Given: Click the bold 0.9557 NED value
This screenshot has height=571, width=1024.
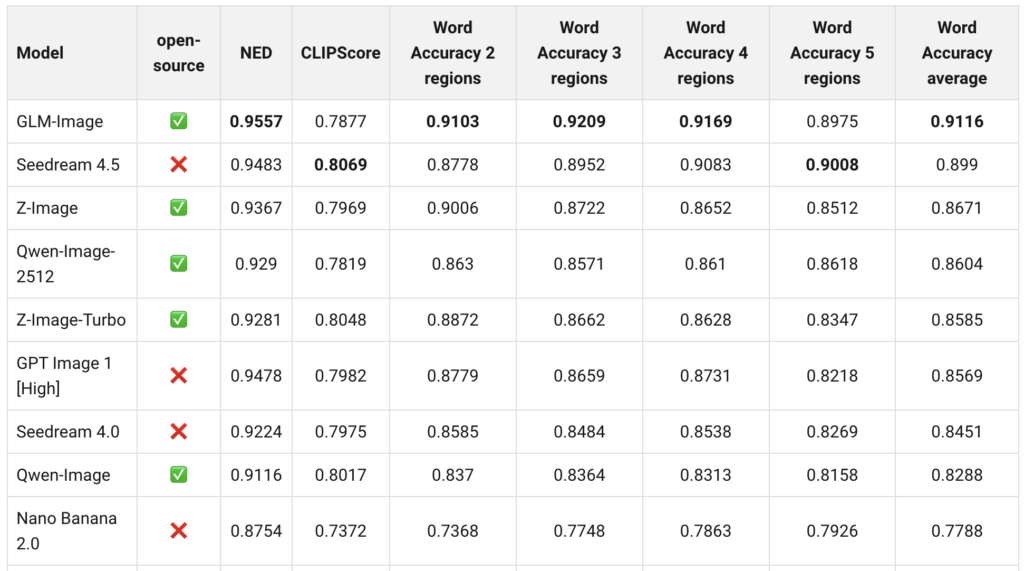Looking at the screenshot, I should pyautogui.click(x=256, y=121).
